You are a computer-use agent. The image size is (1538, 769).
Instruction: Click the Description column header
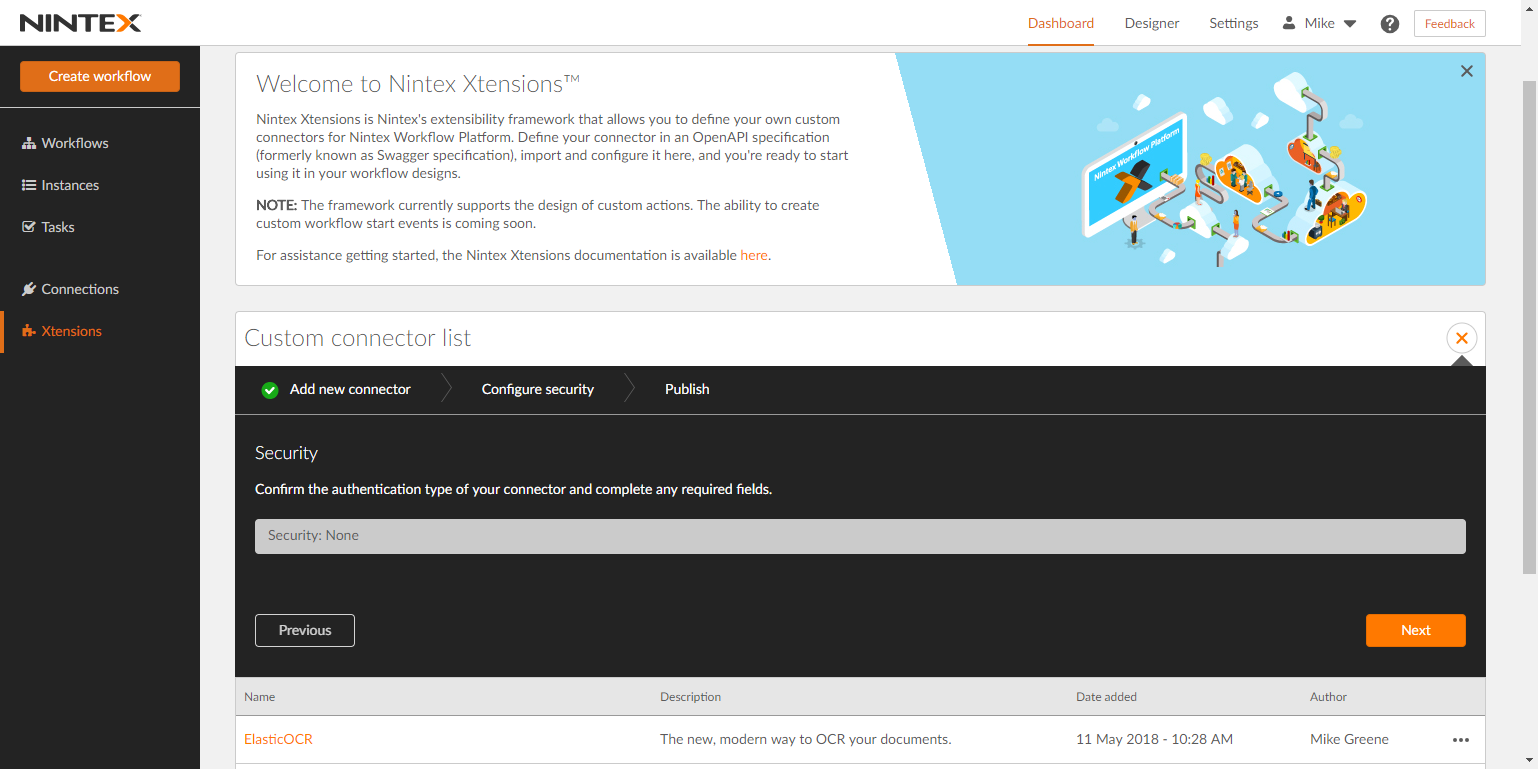(691, 697)
